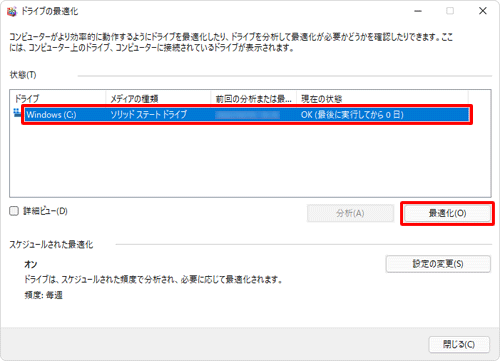
Task: Close the window with the X button
Action: coord(483,11)
